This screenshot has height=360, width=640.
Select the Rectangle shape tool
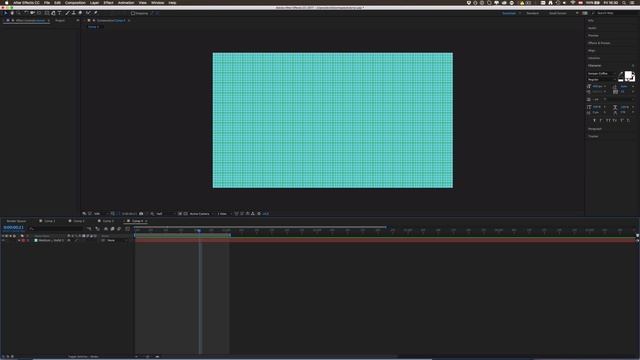tap(46, 13)
